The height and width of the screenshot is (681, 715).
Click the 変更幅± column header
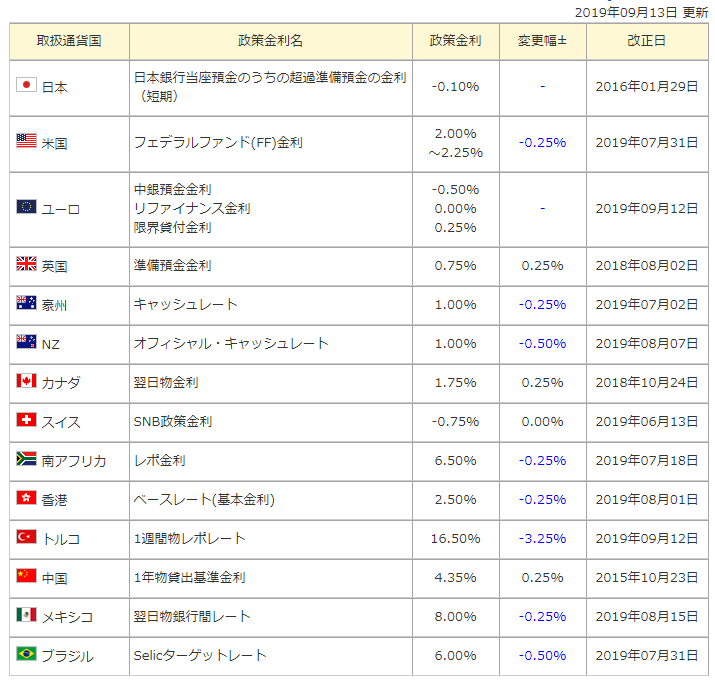click(543, 41)
